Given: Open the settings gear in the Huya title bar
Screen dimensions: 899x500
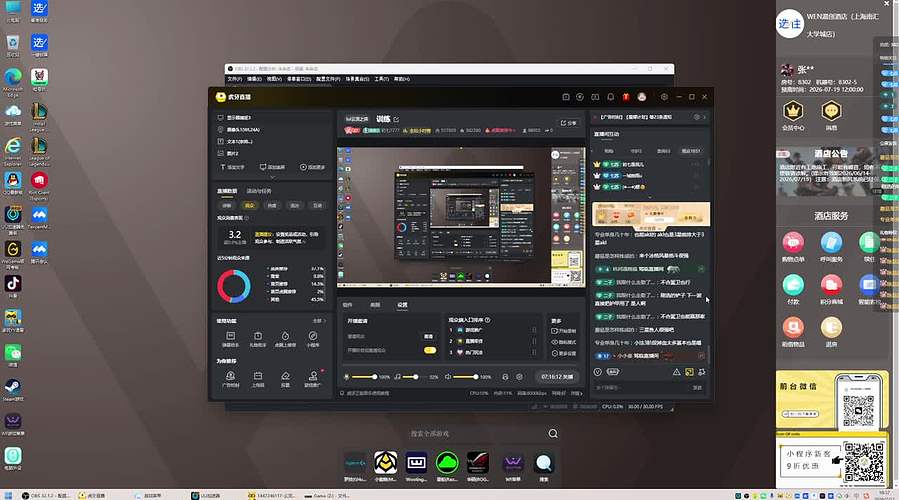Looking at the screenshot, I should 664,97.
